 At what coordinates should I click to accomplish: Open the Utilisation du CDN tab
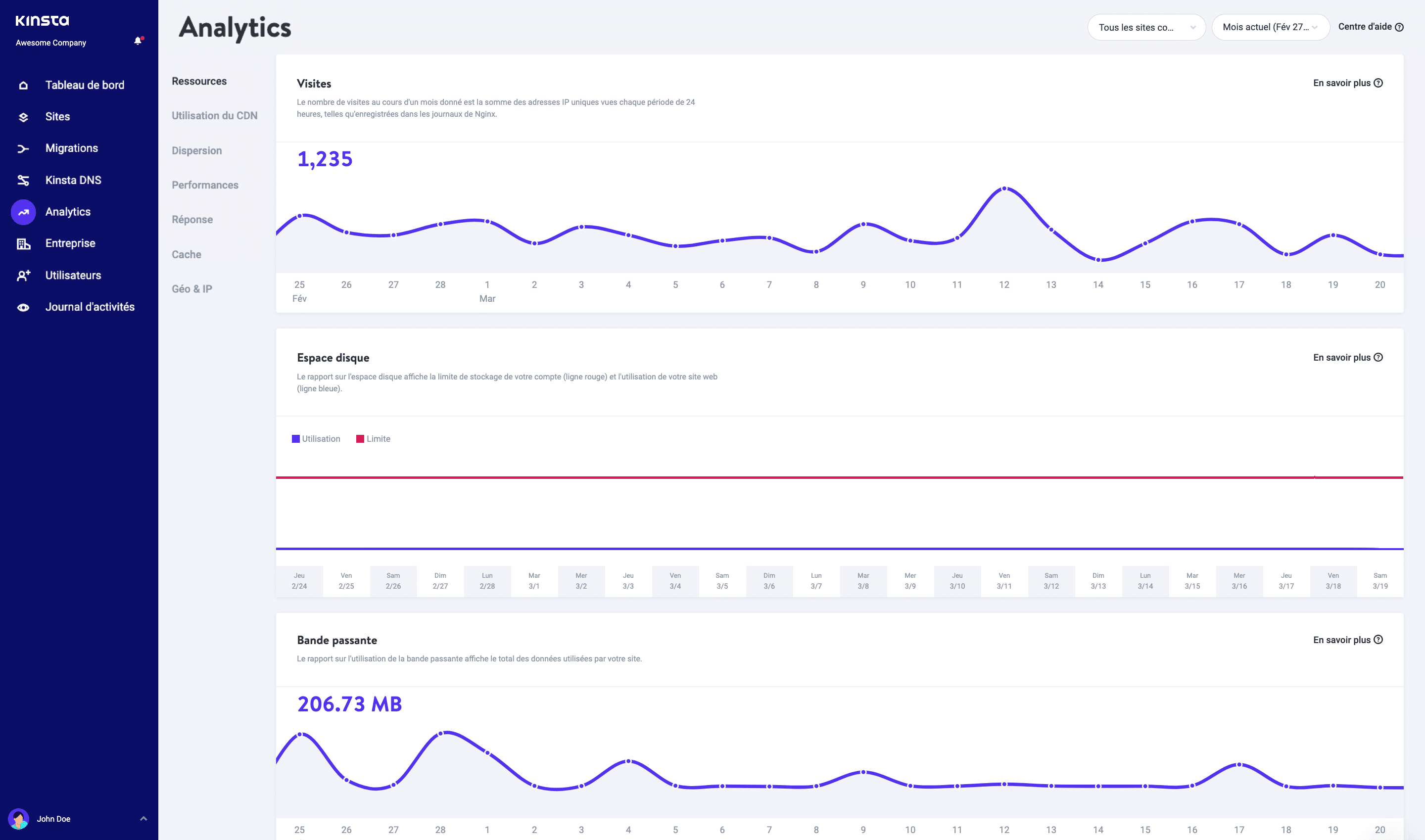click(214, 115)
